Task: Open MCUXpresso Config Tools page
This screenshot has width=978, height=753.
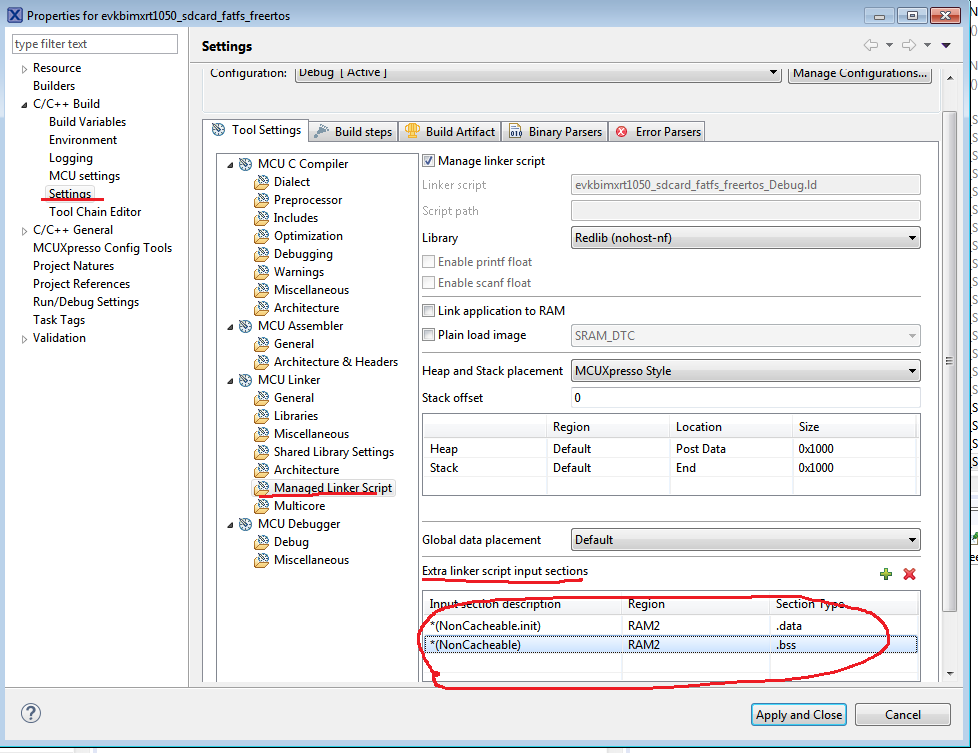Action: tap(102, 248)
